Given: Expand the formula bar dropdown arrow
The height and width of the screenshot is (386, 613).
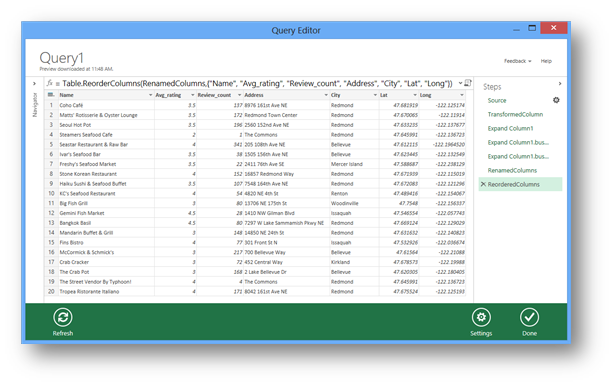Looking at the screenshot, I should [460, 83].
